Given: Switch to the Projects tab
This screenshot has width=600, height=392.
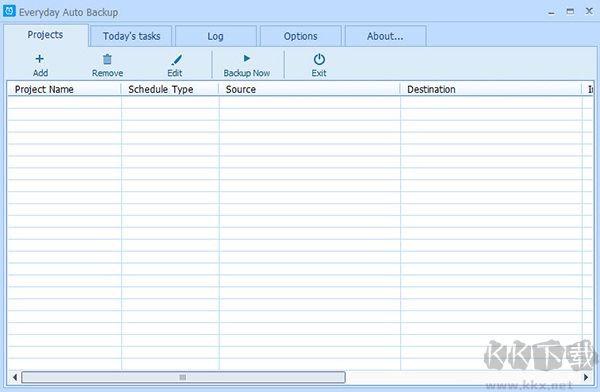Looking at the screenshot, I should pos(46,35).
